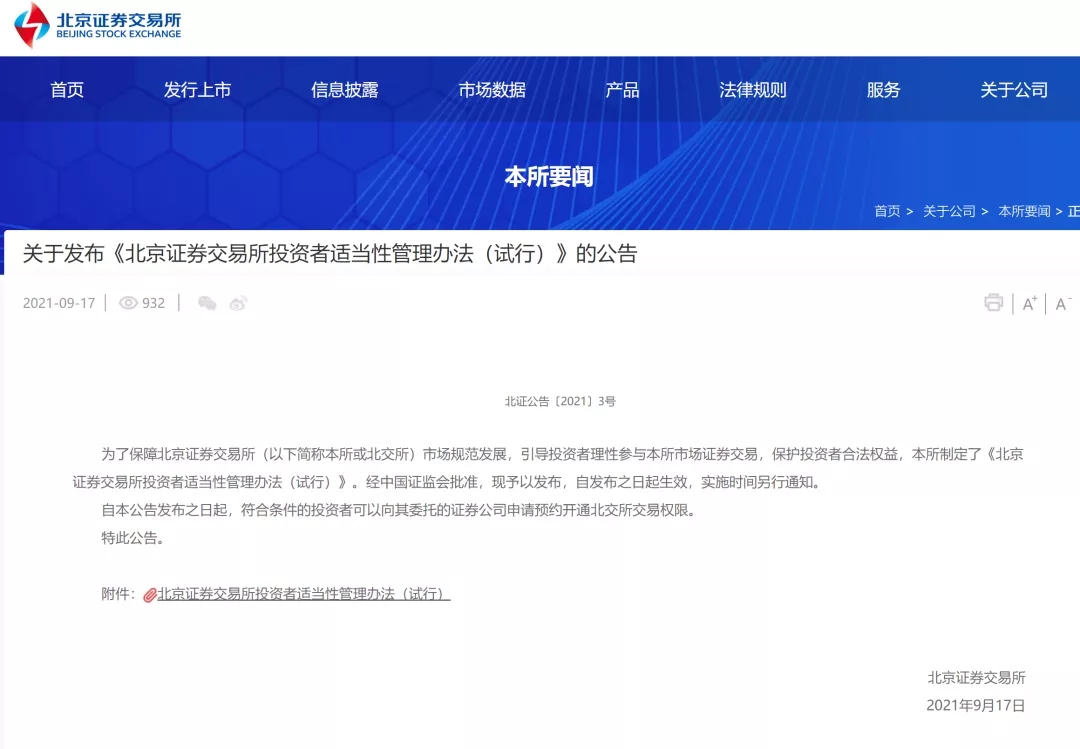Go to 本所要闻 in the breadcrumb

click(1024, 211)
